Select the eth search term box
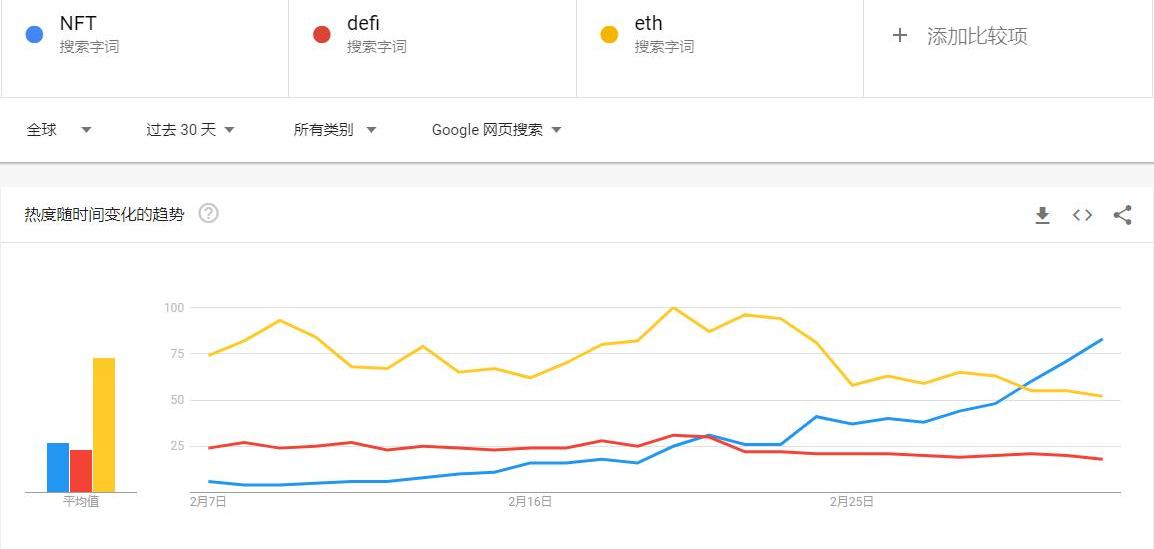 coord(648,24)
